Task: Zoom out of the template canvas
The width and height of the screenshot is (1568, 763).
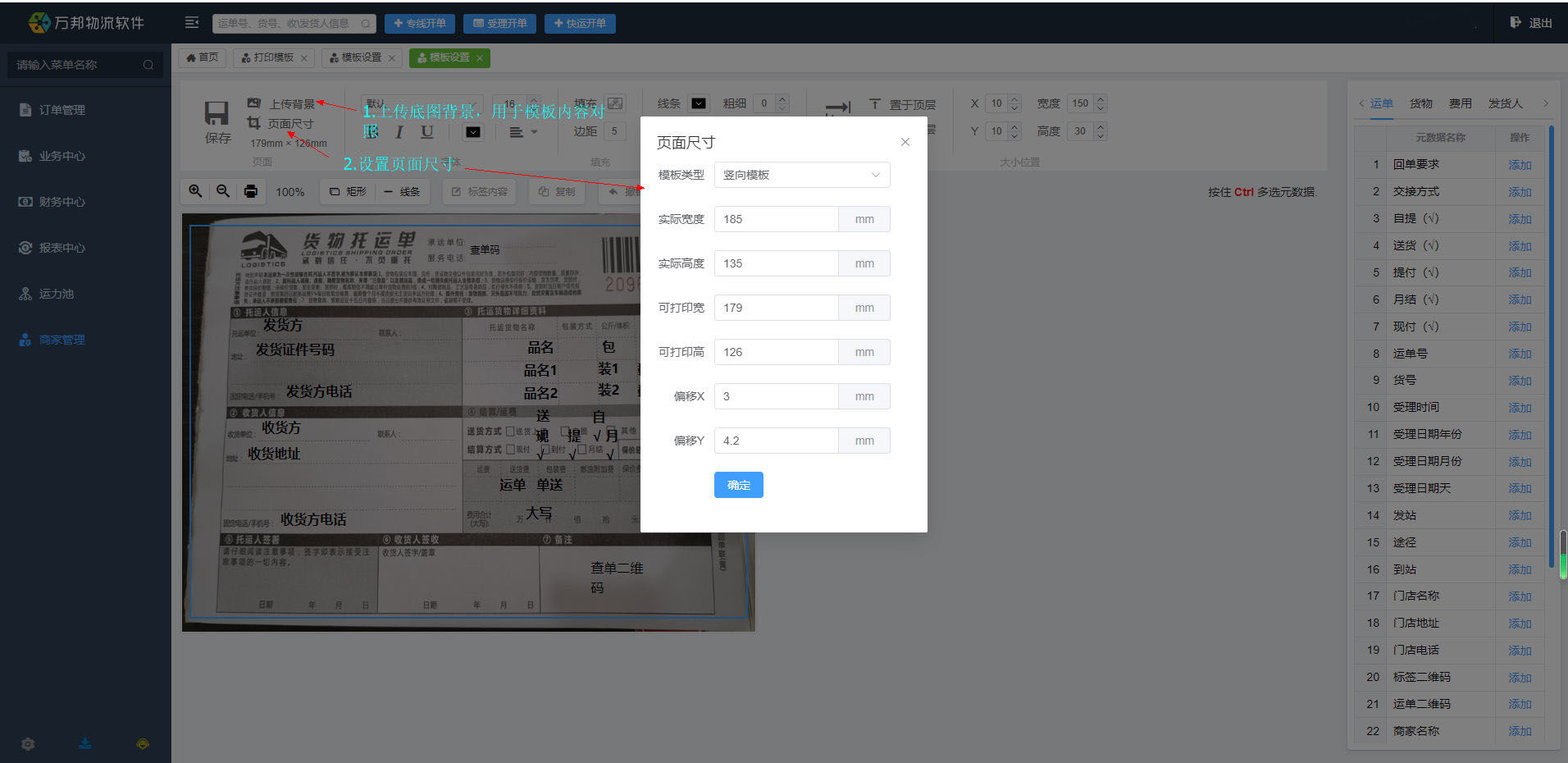Action: click(x=223, y=191)
